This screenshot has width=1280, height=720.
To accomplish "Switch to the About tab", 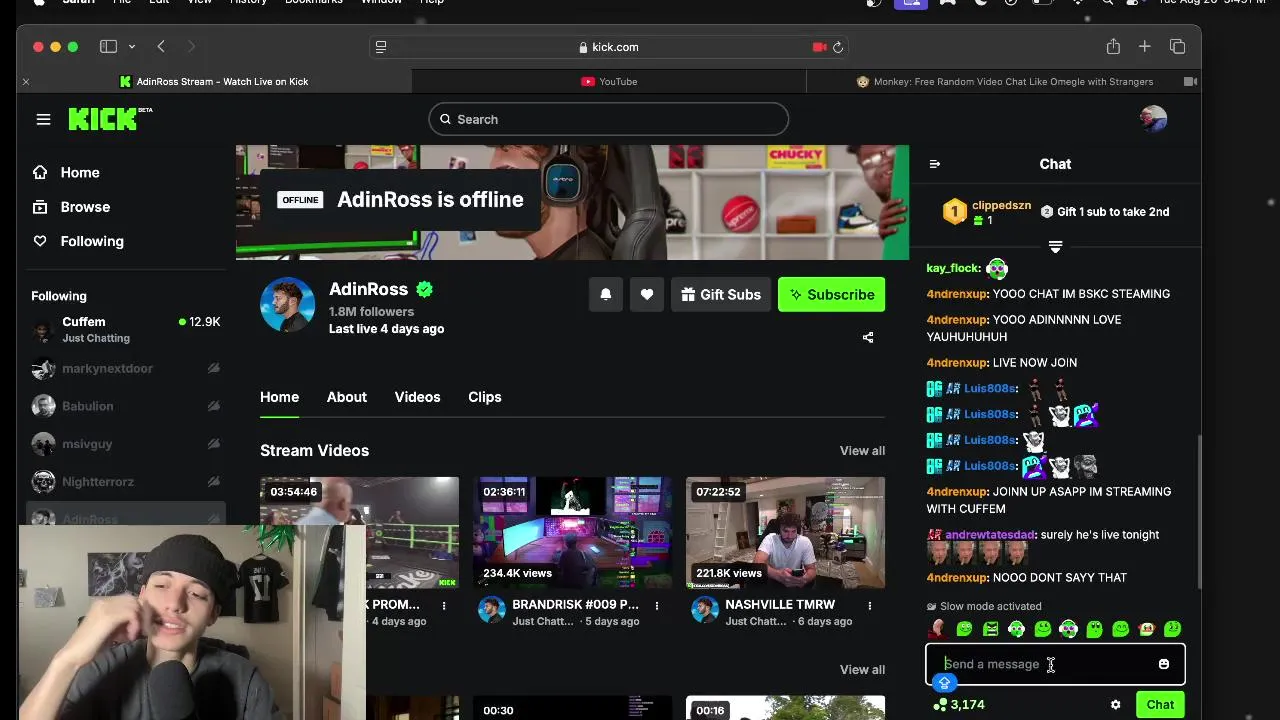I will pyautogui.click(x=347, y=397).
